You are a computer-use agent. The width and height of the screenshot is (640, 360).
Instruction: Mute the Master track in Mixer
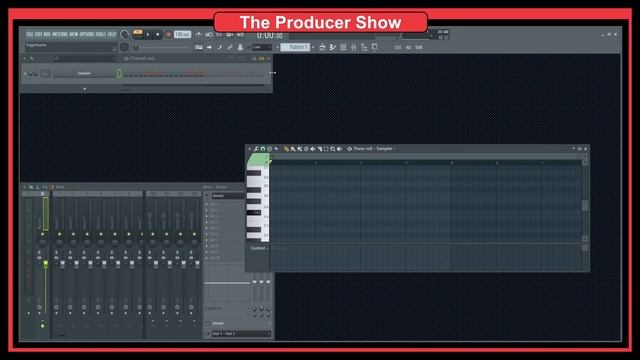pos(42,234)
